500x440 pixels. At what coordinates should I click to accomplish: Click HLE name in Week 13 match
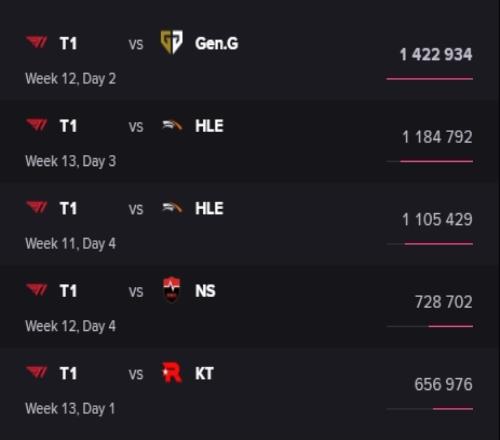209,126
